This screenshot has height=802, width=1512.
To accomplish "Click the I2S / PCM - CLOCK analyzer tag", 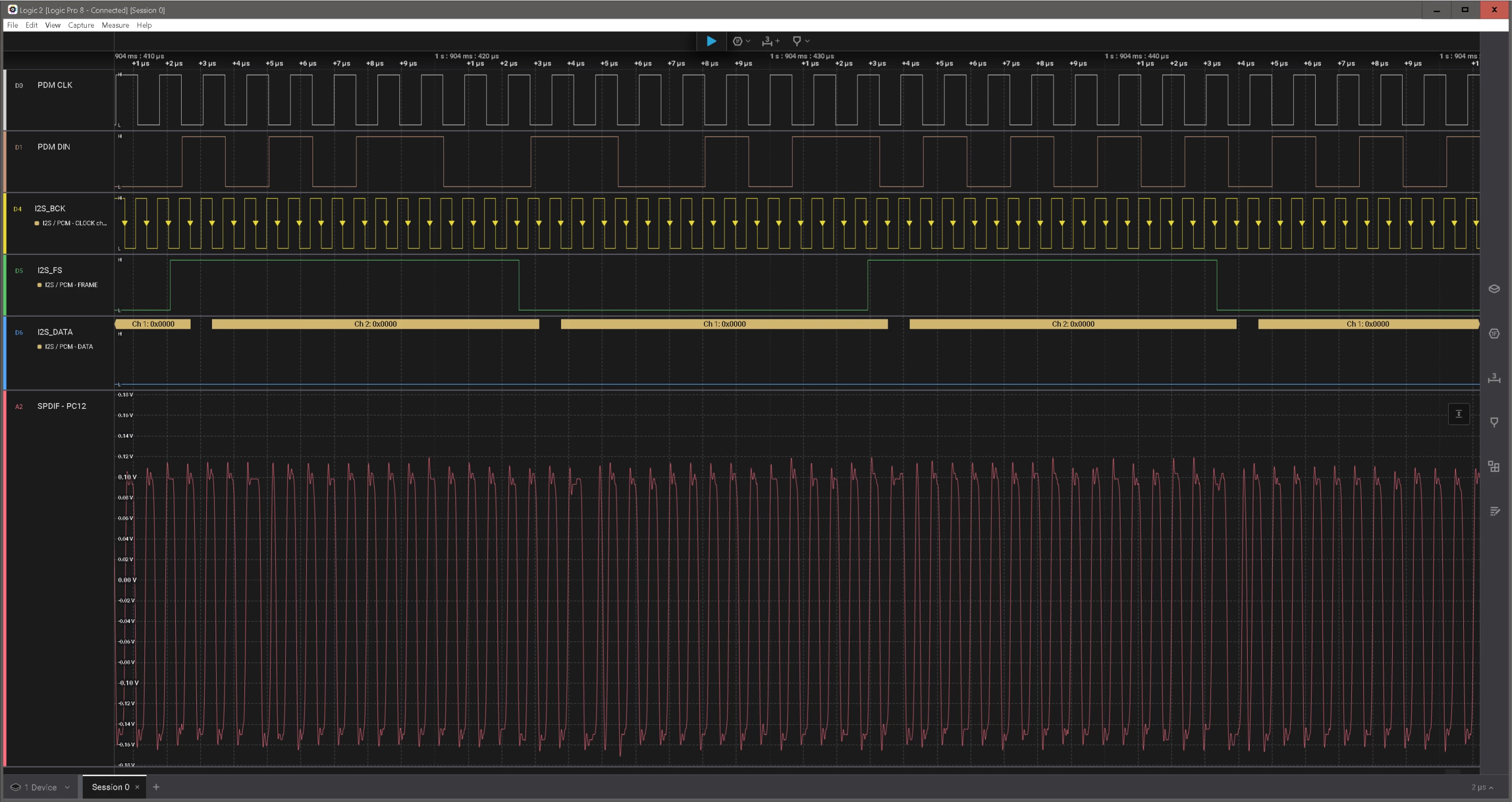I will [x=71, y=223].
